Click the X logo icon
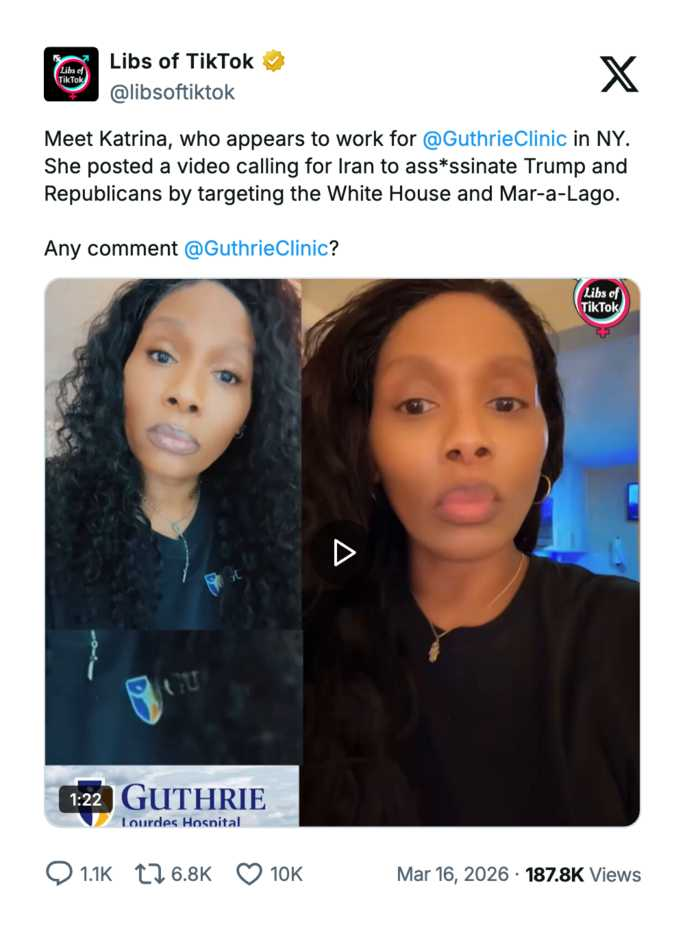Image resolution: width=685 pixels, height=933 pixels. coord(619,74)
